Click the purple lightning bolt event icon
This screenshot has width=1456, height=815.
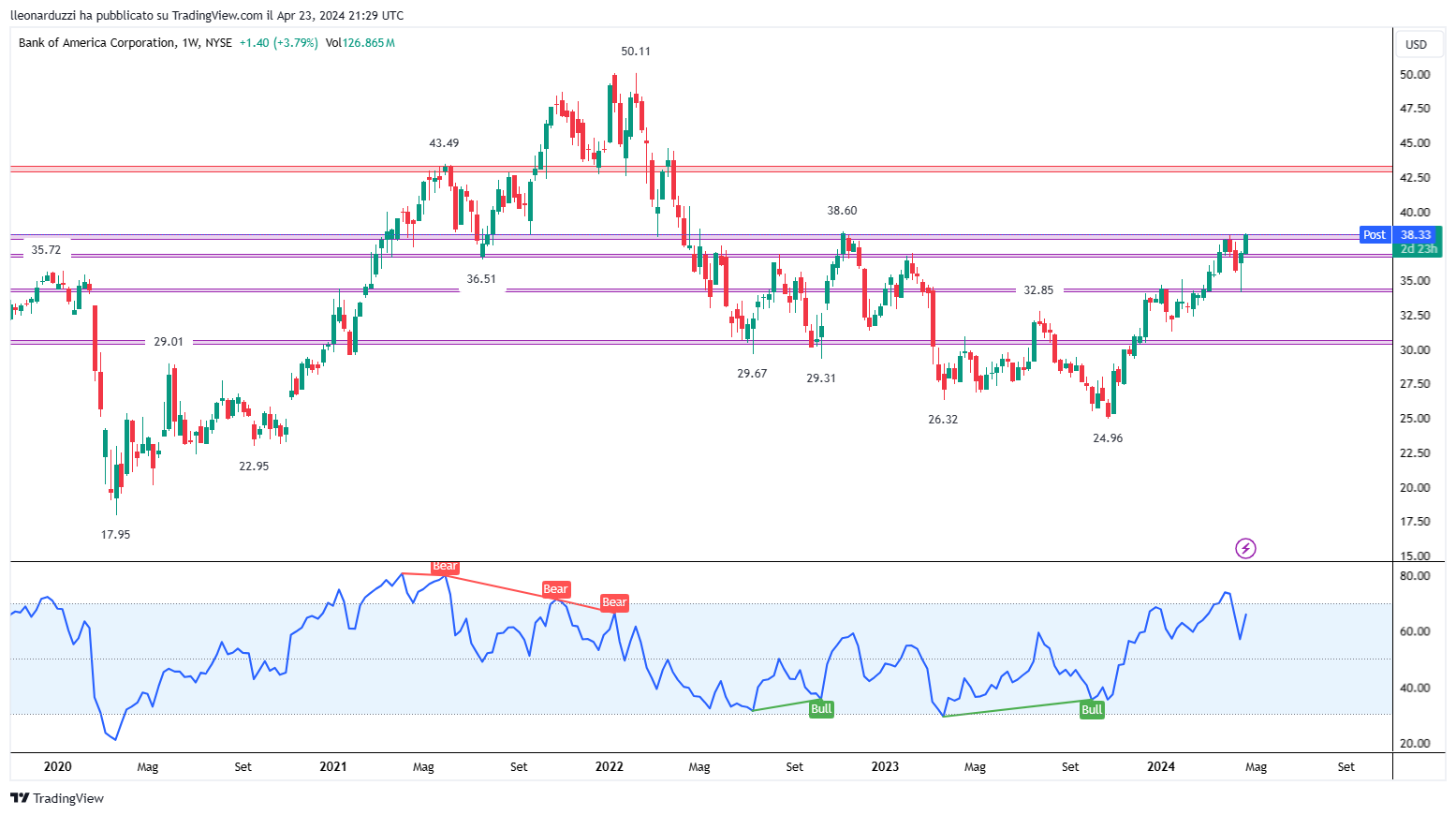1245,548
